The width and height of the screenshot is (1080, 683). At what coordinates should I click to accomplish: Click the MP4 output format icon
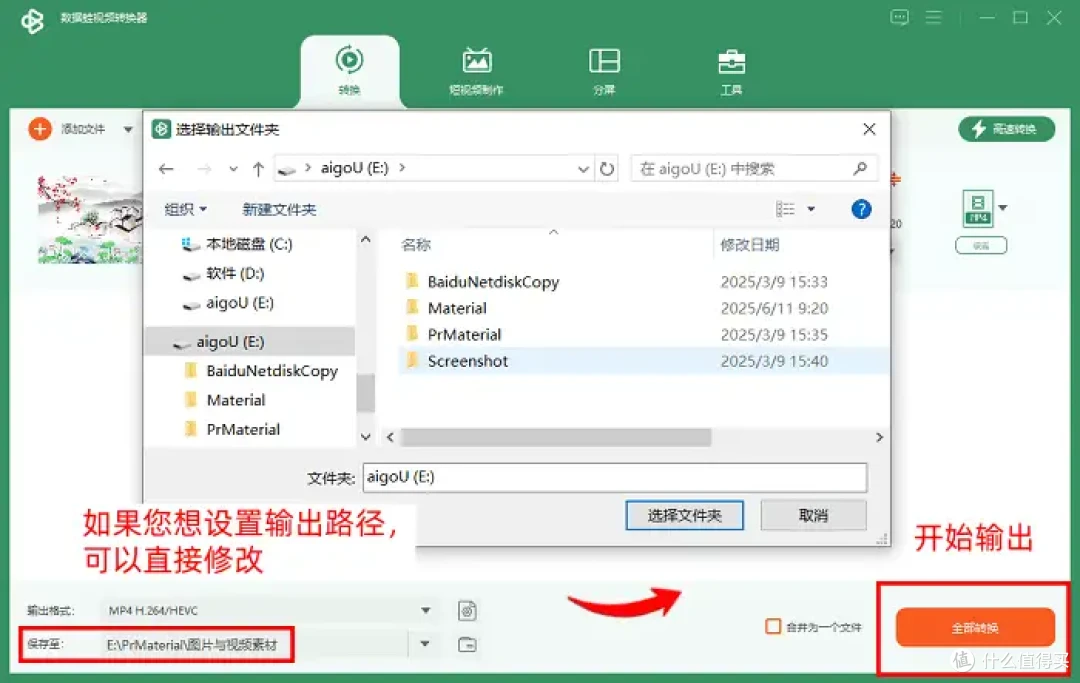(x=978, y=208)
